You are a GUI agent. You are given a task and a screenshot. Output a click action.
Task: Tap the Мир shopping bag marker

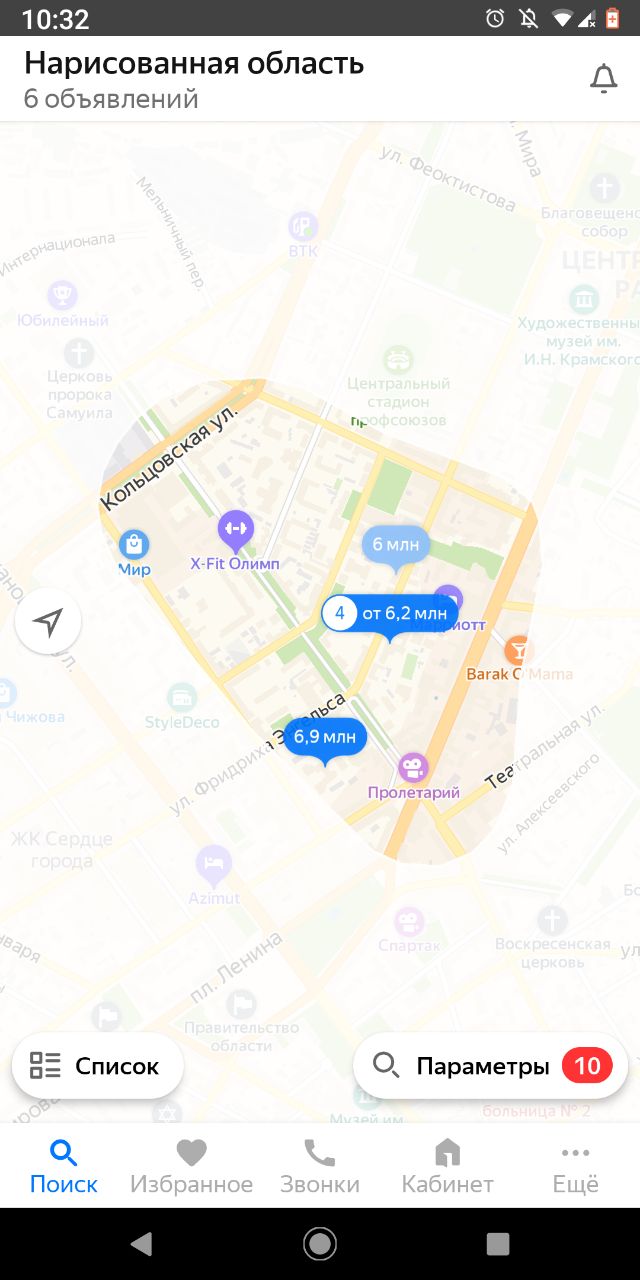pos(134,545)
